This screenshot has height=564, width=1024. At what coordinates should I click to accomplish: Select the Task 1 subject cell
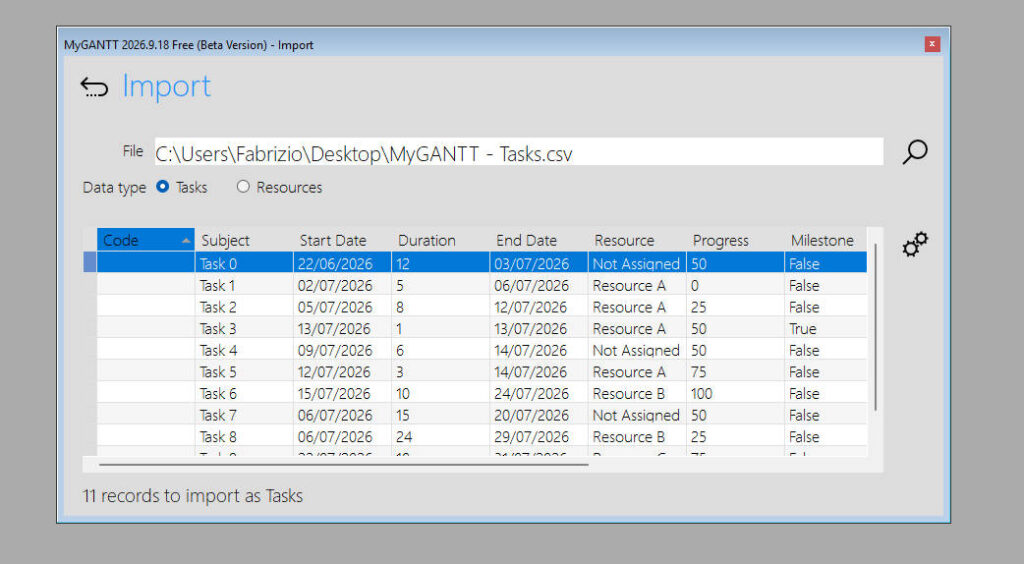tap(244, 285)
